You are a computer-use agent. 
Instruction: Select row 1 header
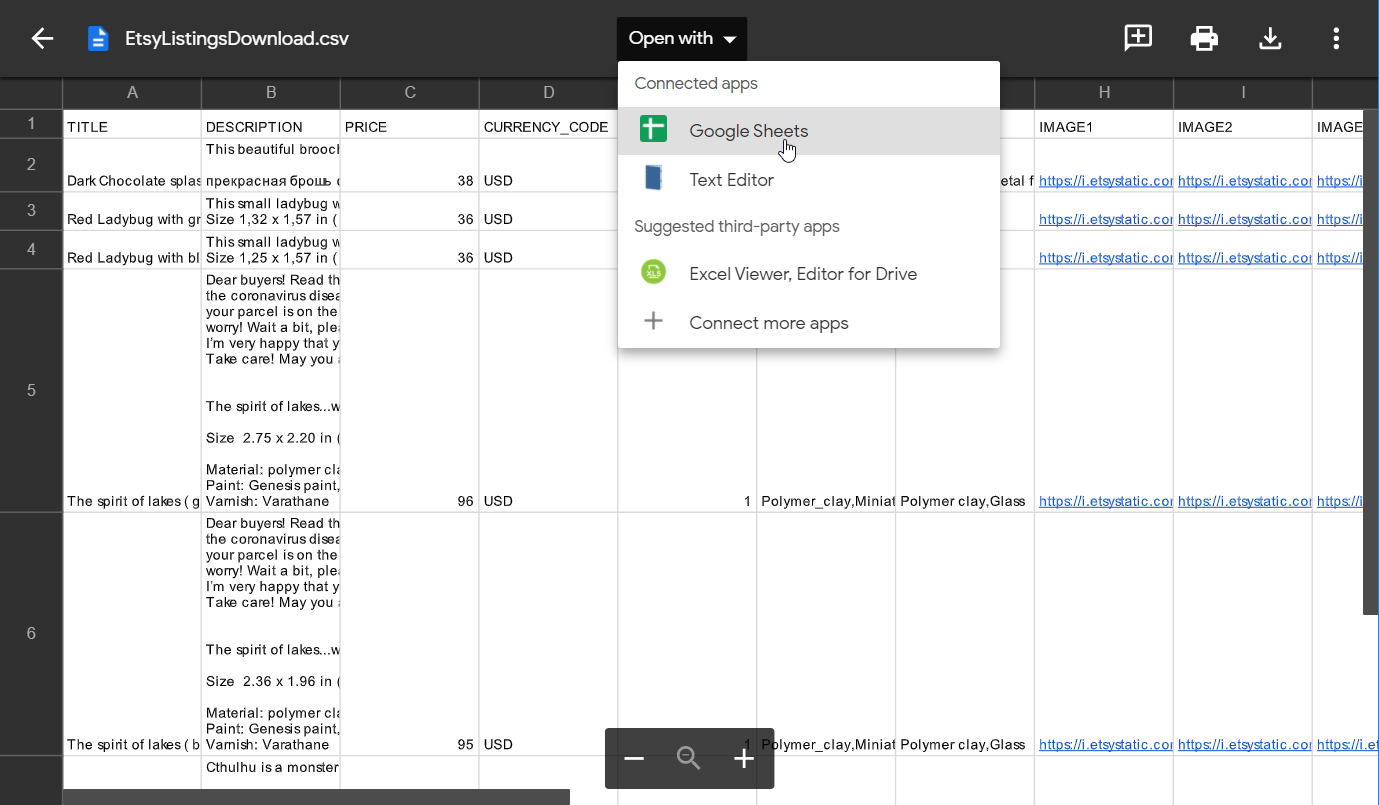point(31,124)
